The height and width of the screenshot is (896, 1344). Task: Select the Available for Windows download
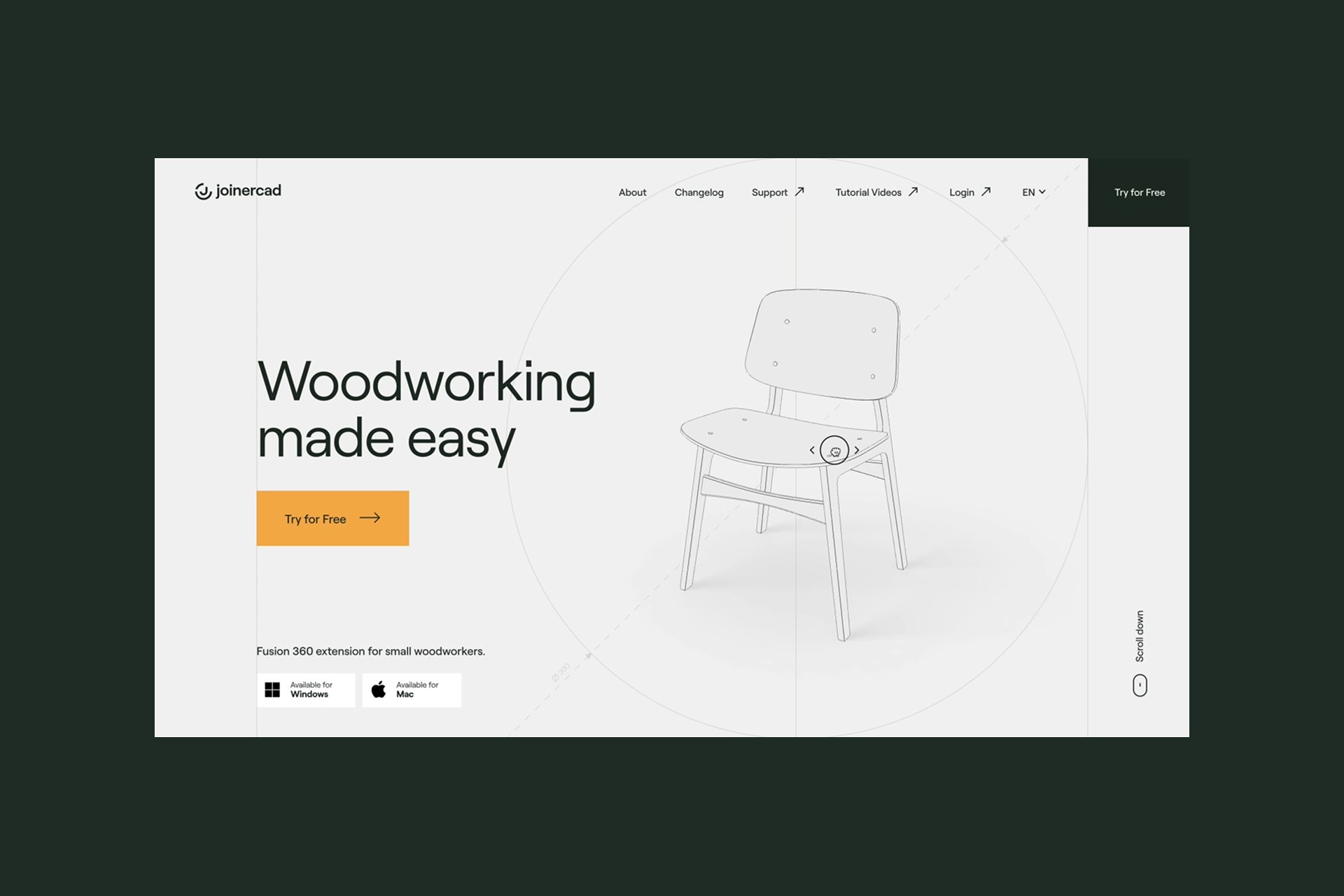[x=306, y=690]
